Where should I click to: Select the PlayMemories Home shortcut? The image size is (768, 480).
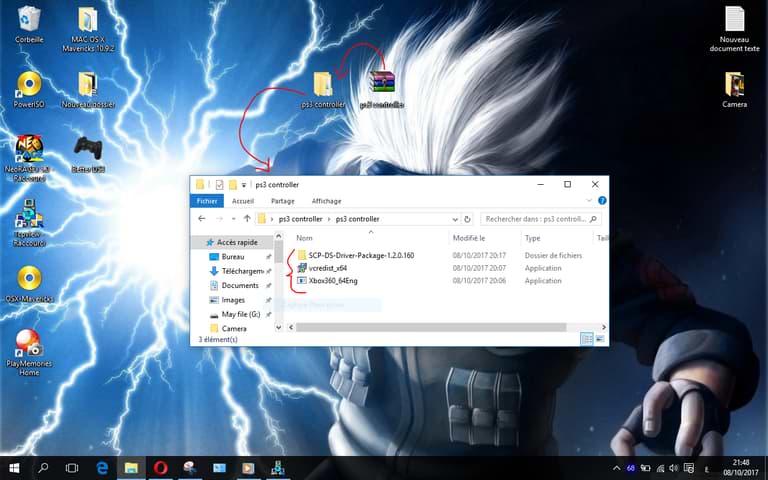click(x=29, y=353)
